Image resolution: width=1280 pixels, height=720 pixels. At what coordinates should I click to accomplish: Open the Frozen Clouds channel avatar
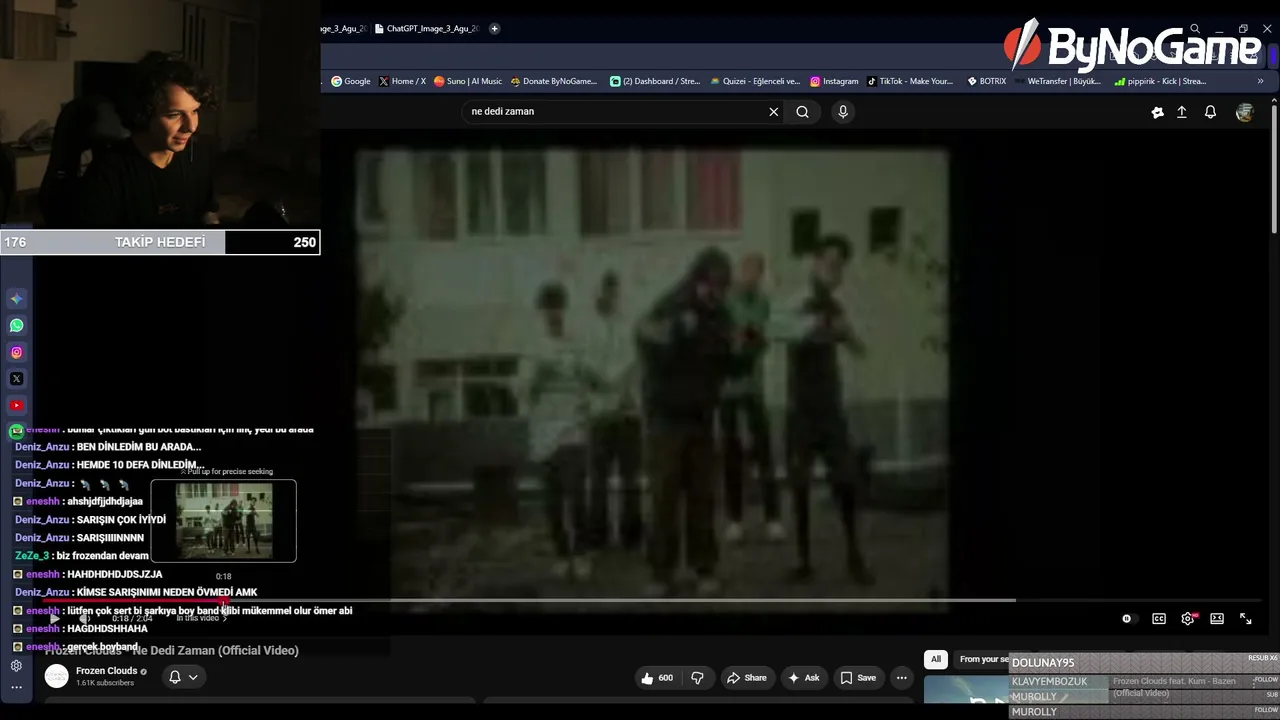[x=57, y=677]
